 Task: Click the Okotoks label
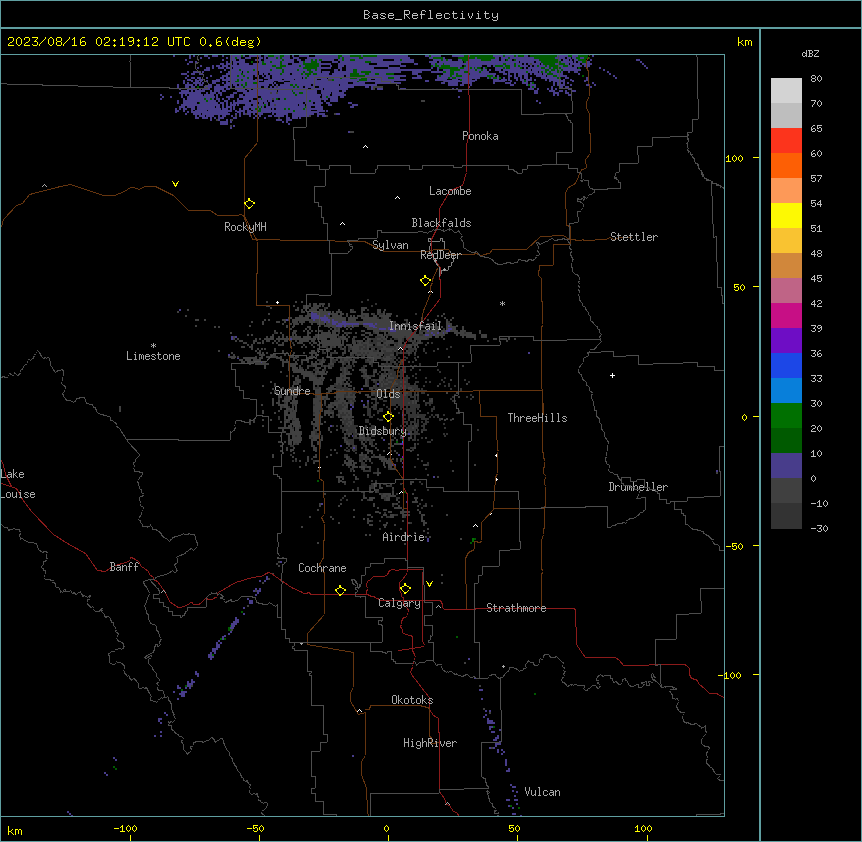click(412, 700)
